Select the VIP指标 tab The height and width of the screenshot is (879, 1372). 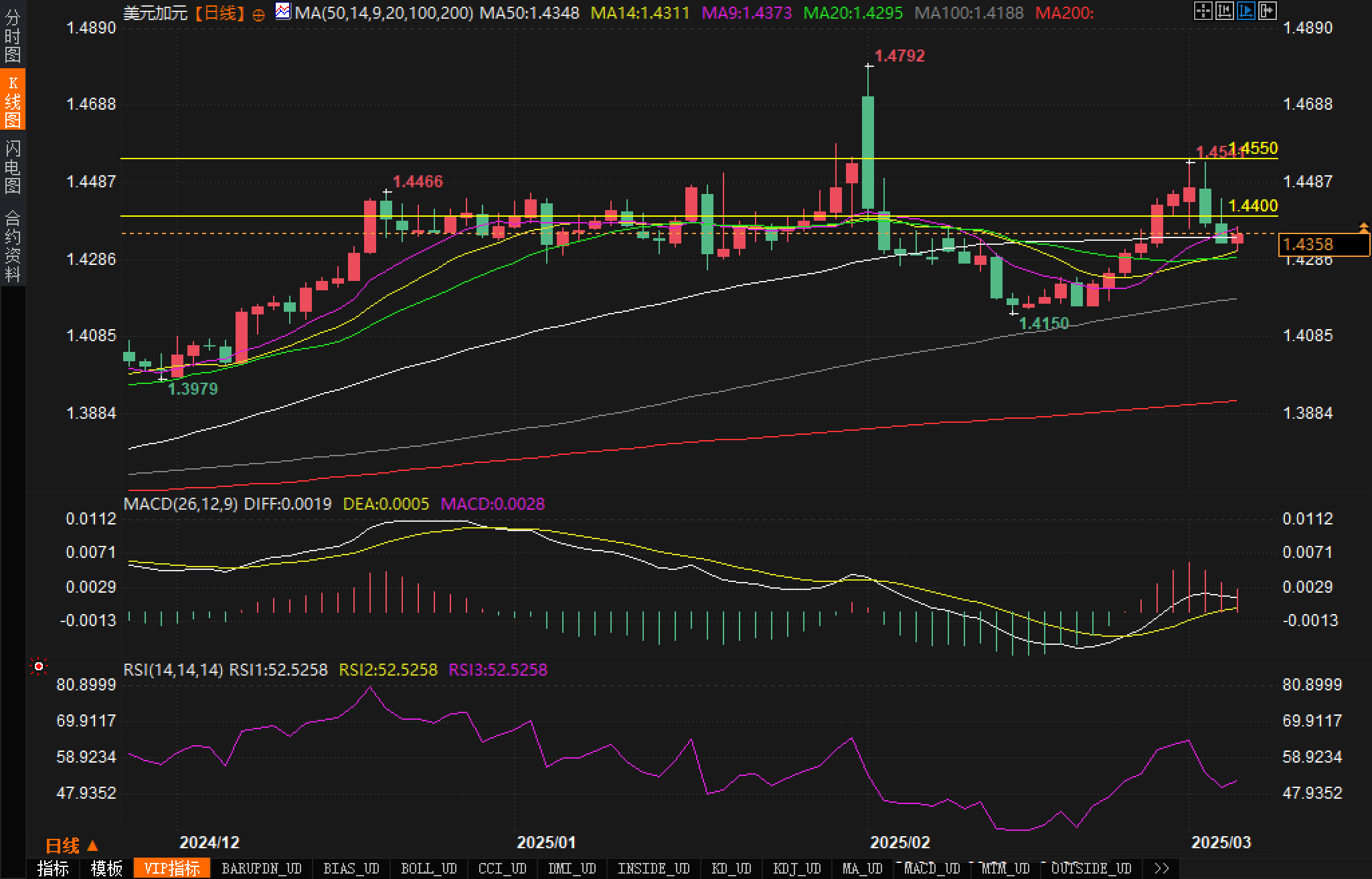pyautogui.click(x=172, y=868)
